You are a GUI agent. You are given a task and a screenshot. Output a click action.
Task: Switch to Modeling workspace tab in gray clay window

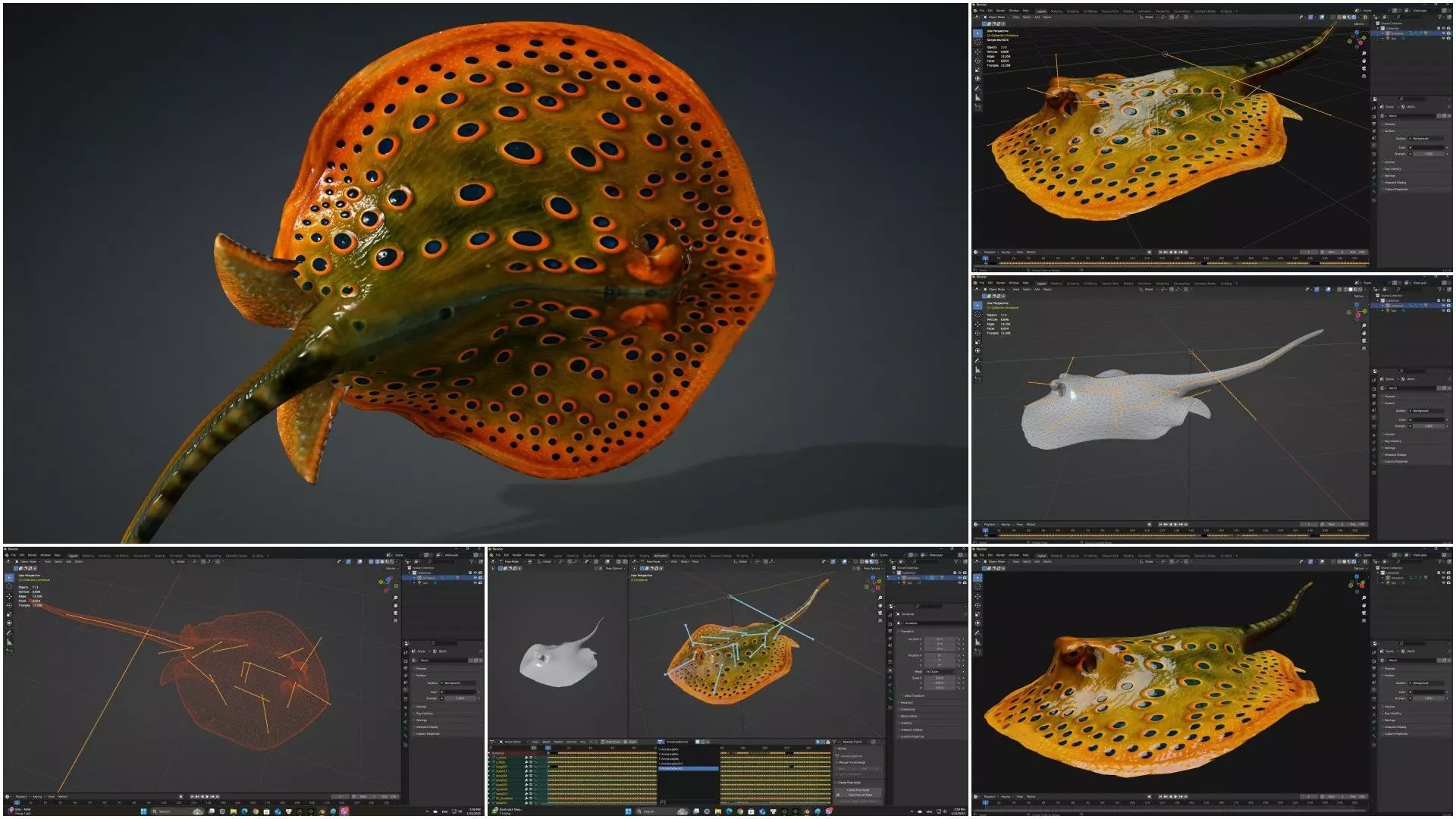click(x=1056, y=284)
